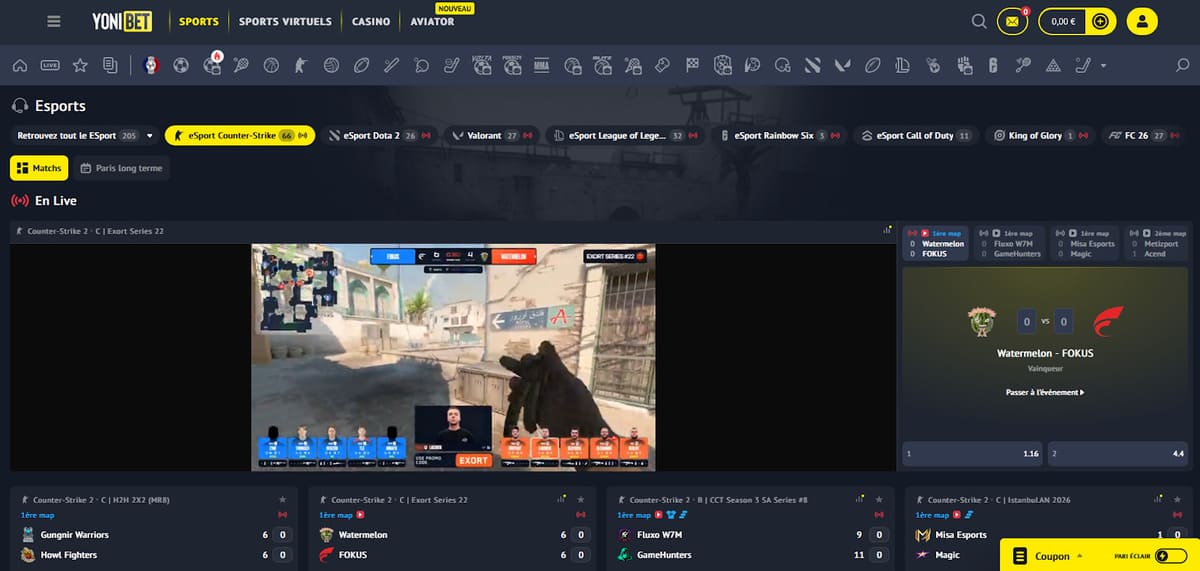
Task: Open stats icon in live video header
Action: pyautogui.click(x=887, y=230)
